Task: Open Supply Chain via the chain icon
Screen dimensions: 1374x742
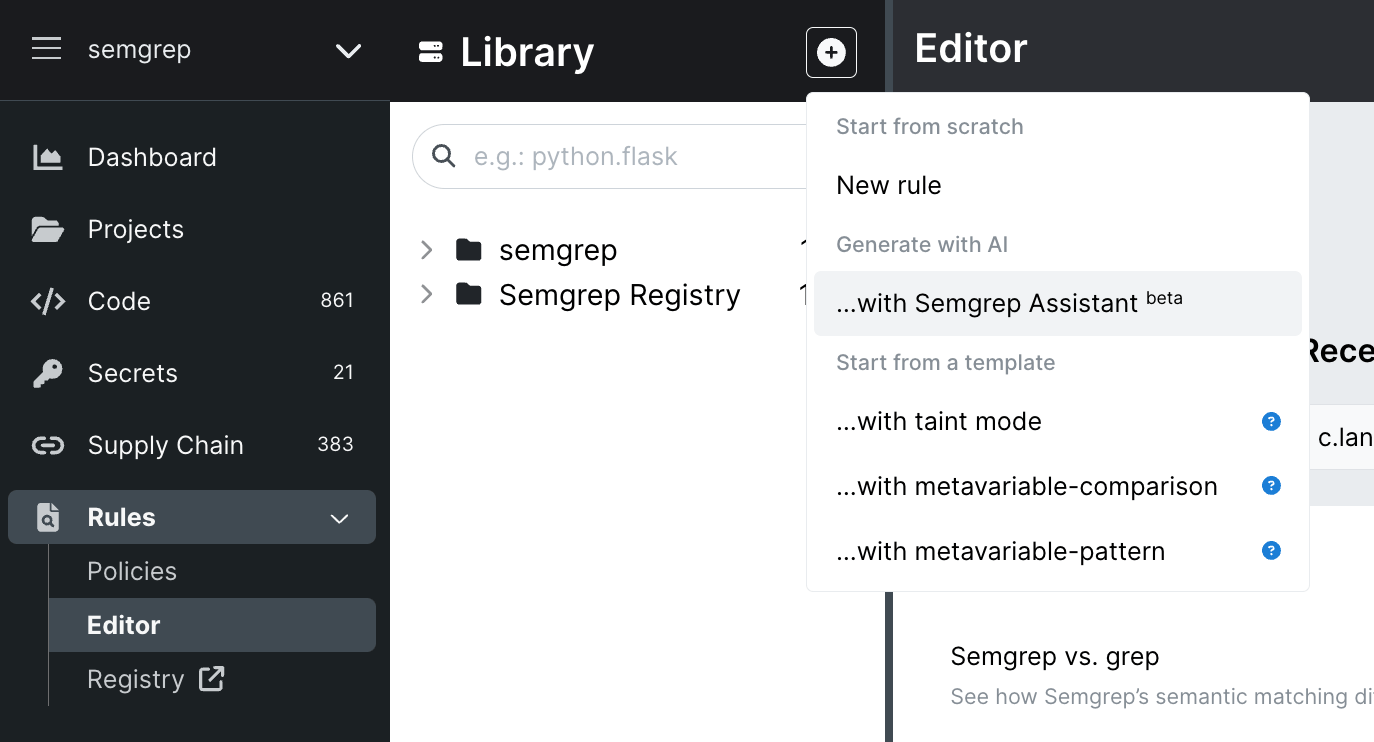Action: point(47,445)
